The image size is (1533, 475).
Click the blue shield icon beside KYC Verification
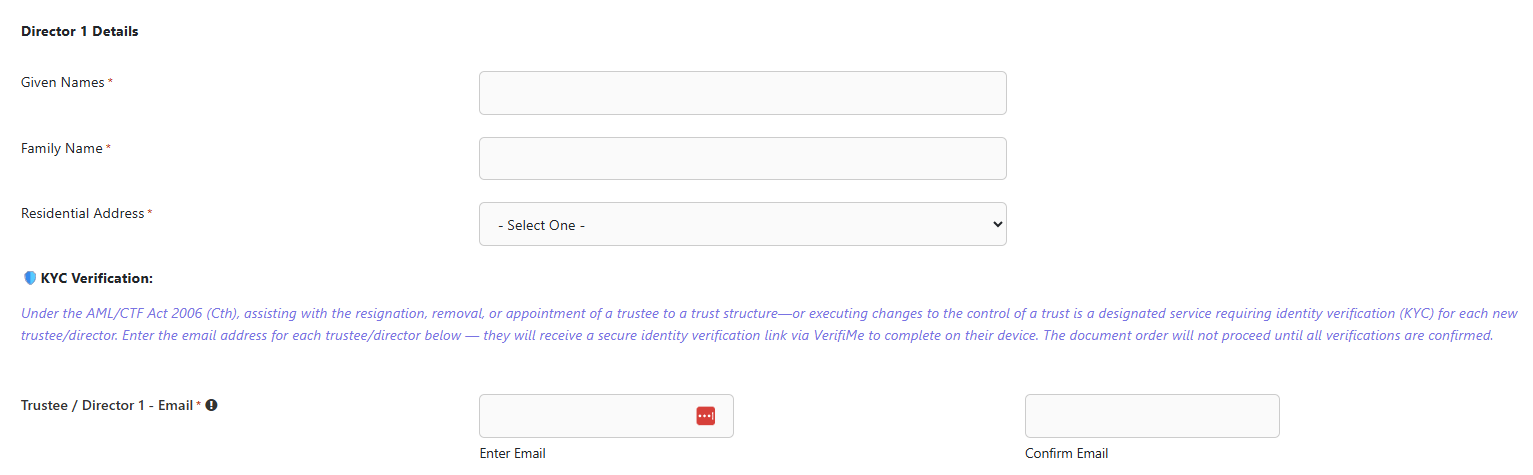click(x=29, y=278)
